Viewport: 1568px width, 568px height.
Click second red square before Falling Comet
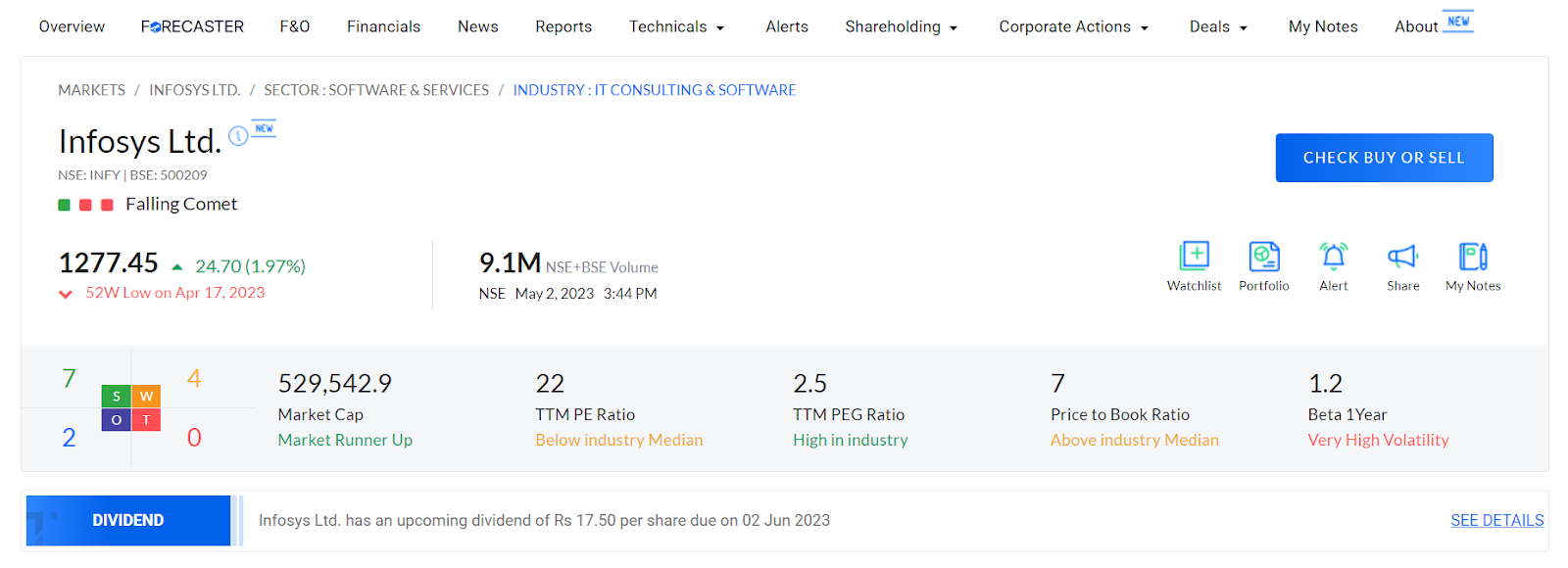[x=107, y=205]
